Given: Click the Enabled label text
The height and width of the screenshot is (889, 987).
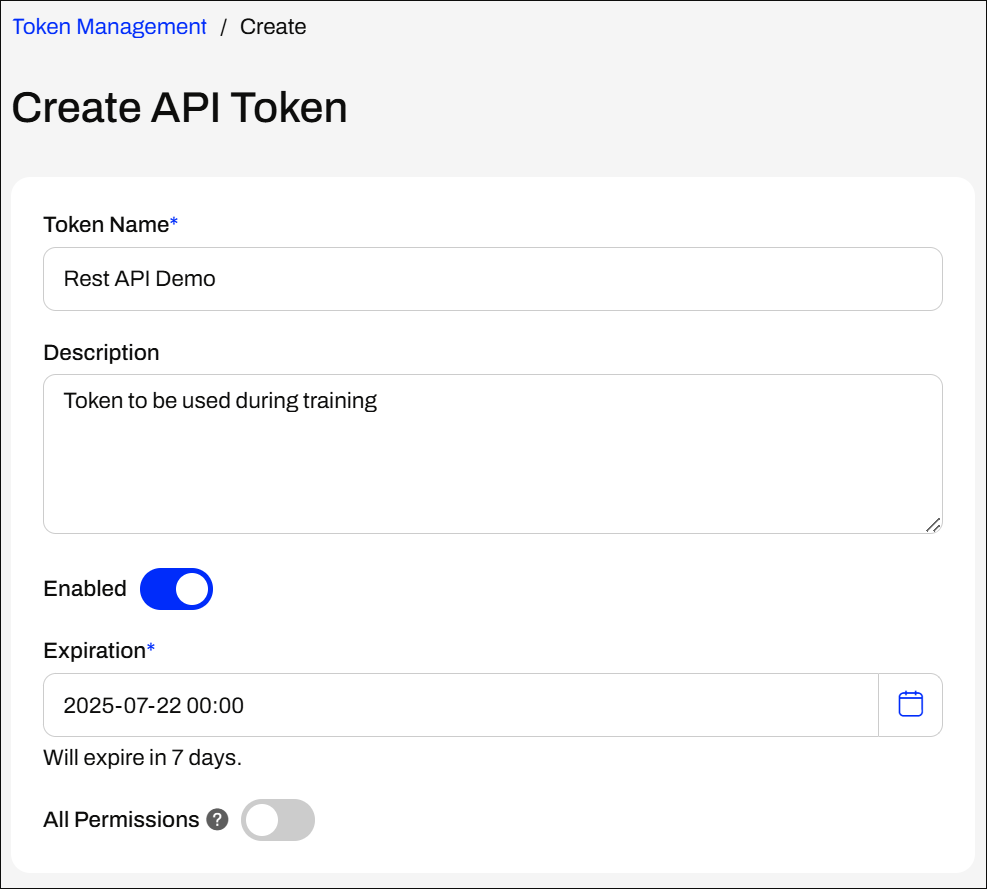Looking at the screenshot, I should (x=85, y=589).
